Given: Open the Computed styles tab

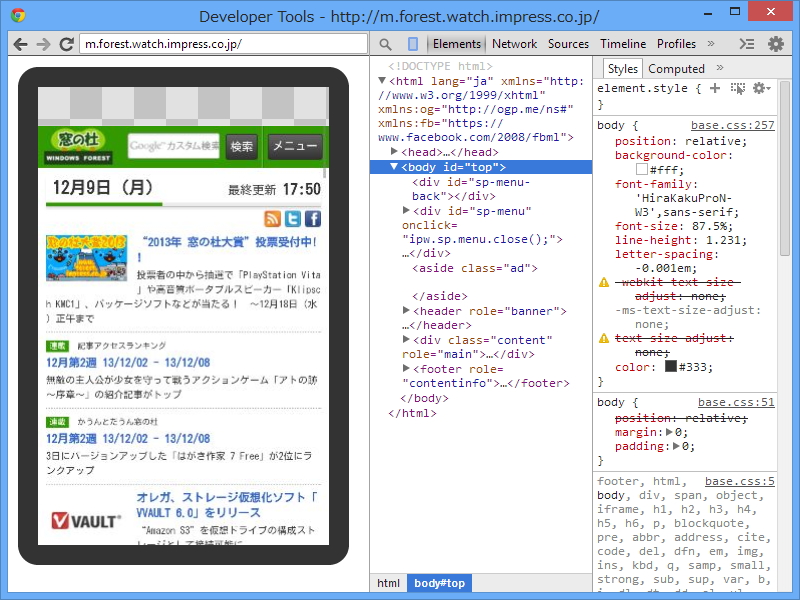Looking at the screenshot, I should (676, 69).
